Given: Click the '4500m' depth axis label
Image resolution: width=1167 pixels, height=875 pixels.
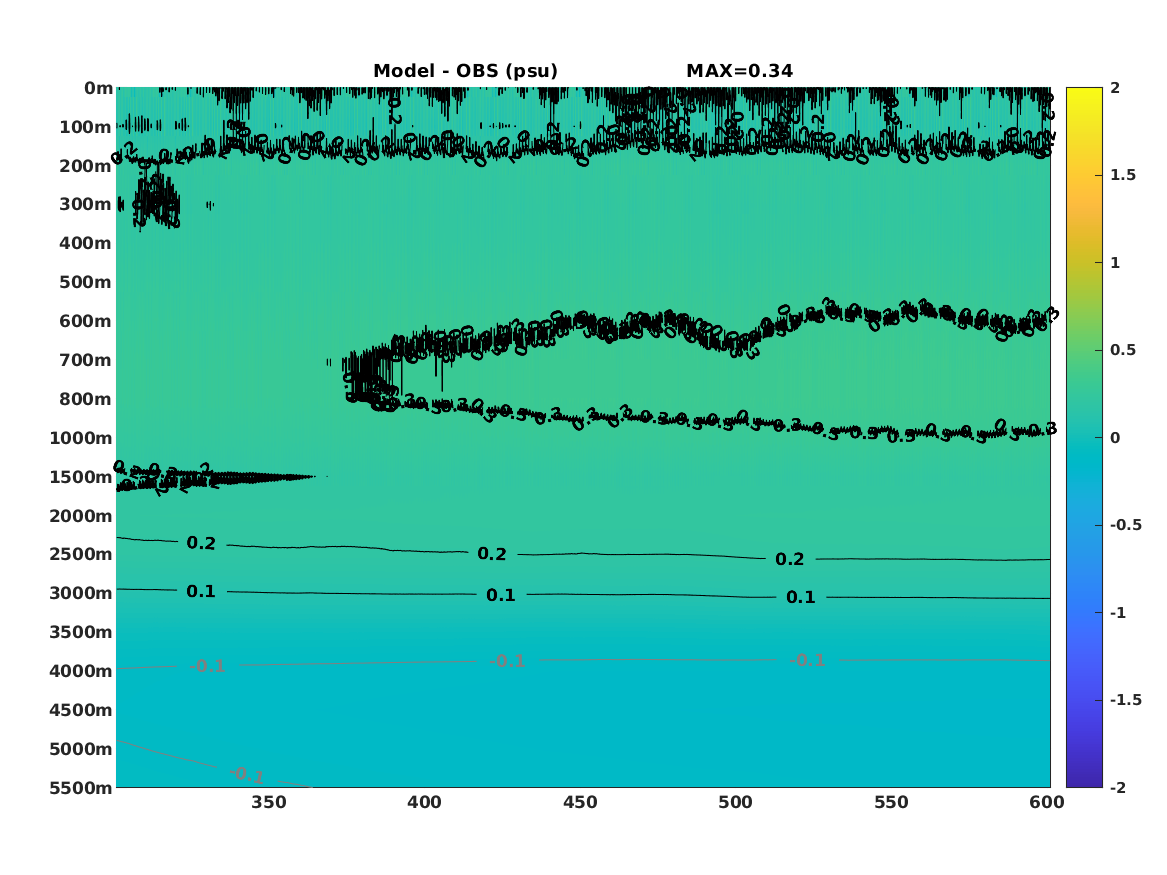Looking at the screenshot, I should tap(81, 710).
